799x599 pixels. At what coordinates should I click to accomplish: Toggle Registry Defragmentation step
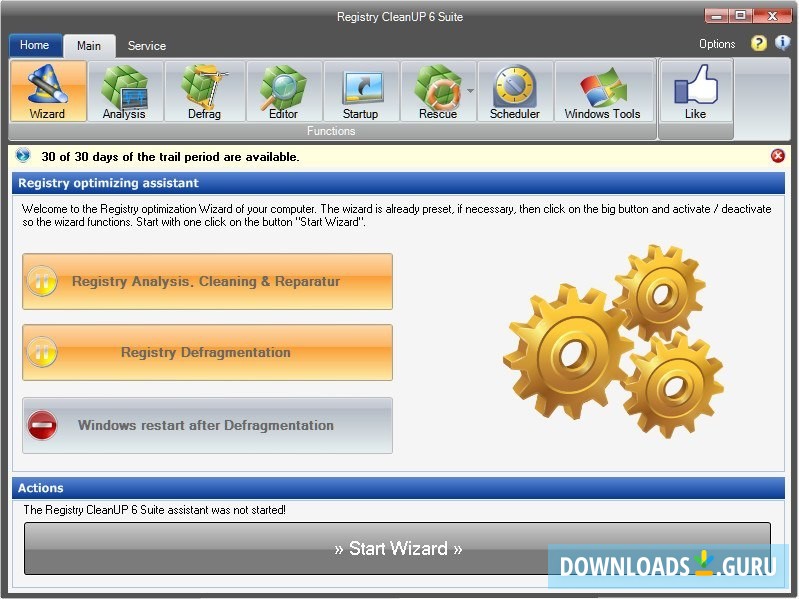tap(207, 352)
